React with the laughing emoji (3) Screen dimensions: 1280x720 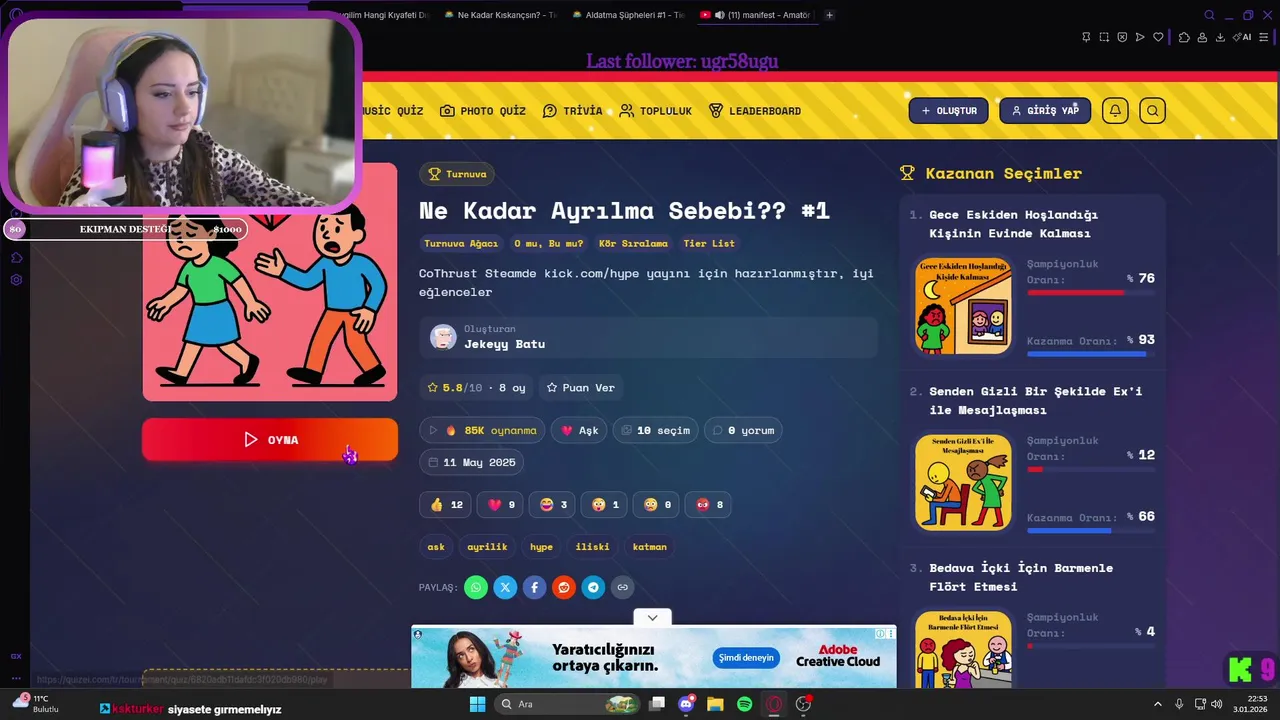click(553, 505)
